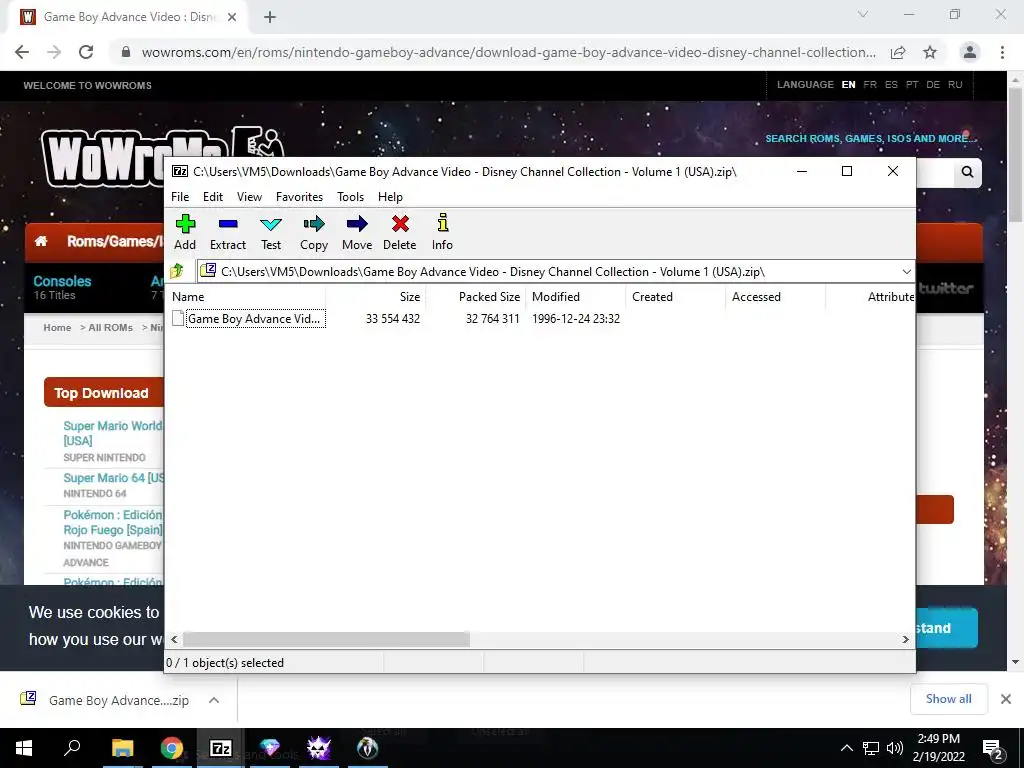Click the All ROMs breadcrumb link

110,328
